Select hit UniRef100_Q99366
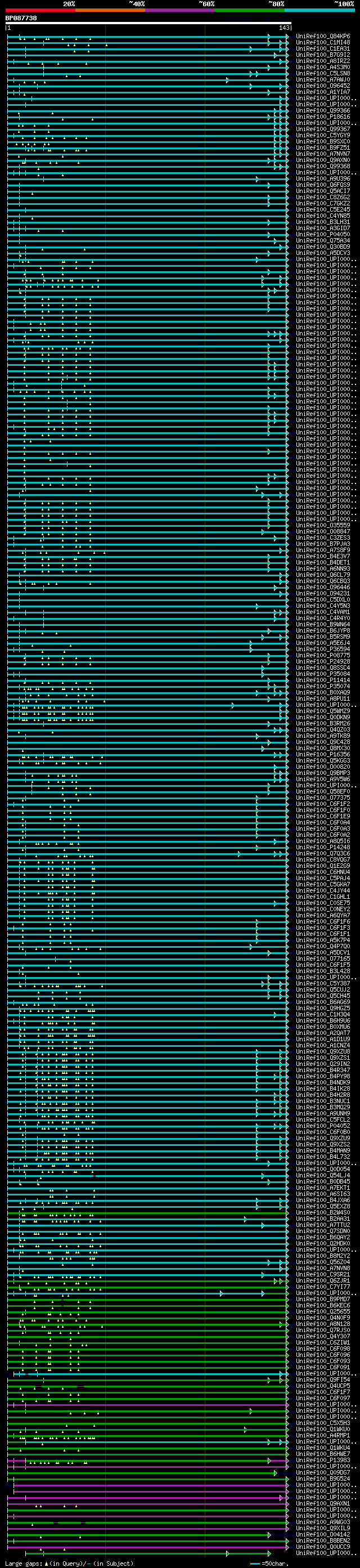Viewport: 360px width, 1568px height. point(323,111)
